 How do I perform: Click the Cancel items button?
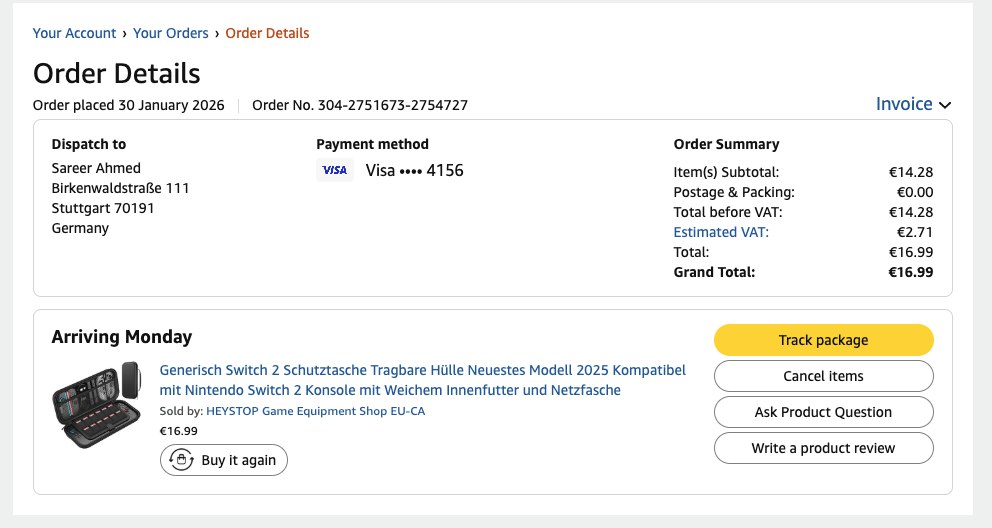[823, 376]
